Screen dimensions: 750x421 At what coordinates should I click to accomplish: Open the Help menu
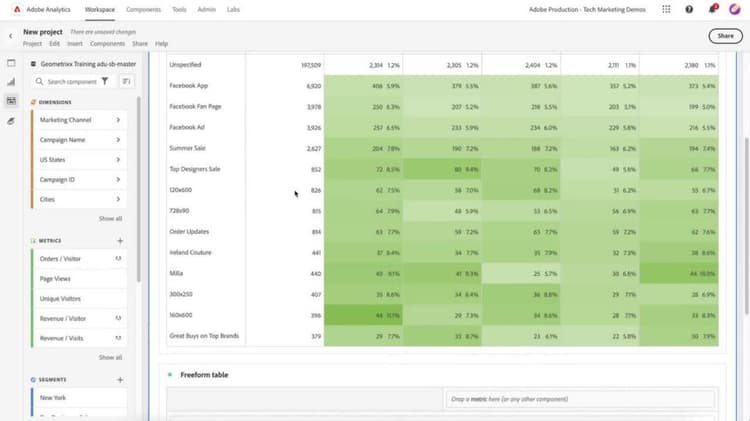pyautogui.click(x=161, y=44)
